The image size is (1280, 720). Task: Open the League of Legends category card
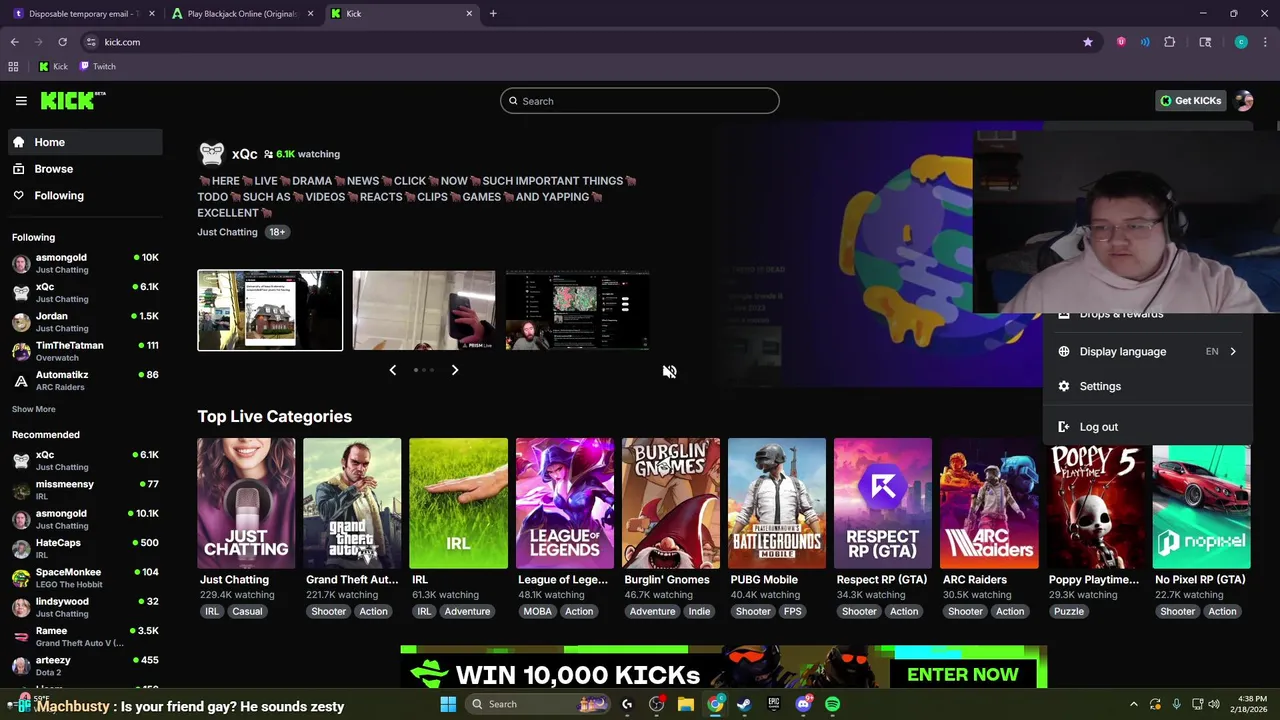(565, 503)
